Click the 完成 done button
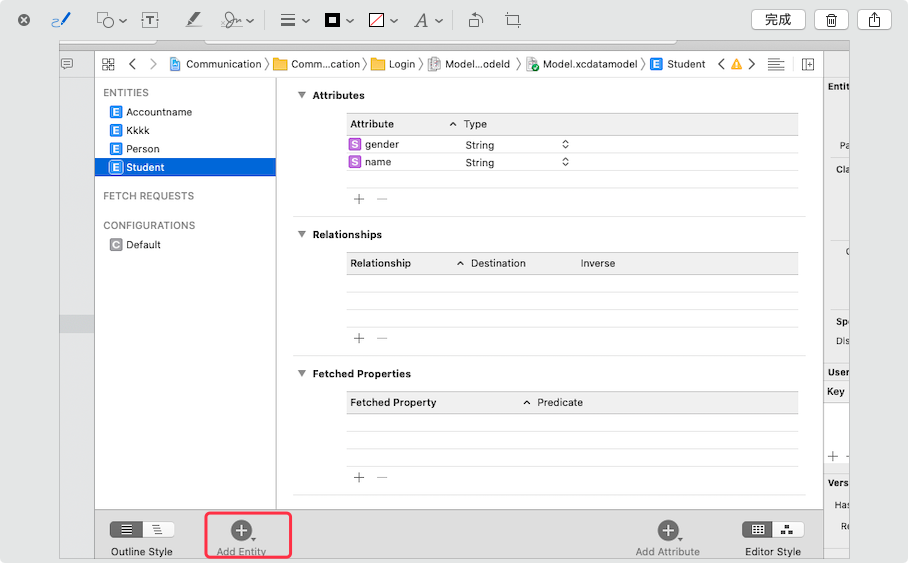The image size is (908, 563). click(x=778, y=20)
